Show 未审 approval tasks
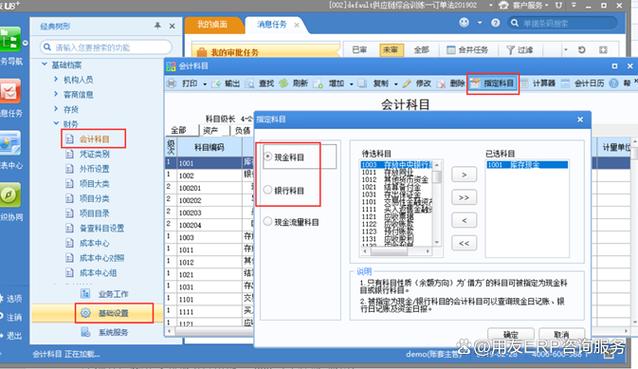Image resolution: width=638 pixels, height=369 pixels. (x=391, y=50)
